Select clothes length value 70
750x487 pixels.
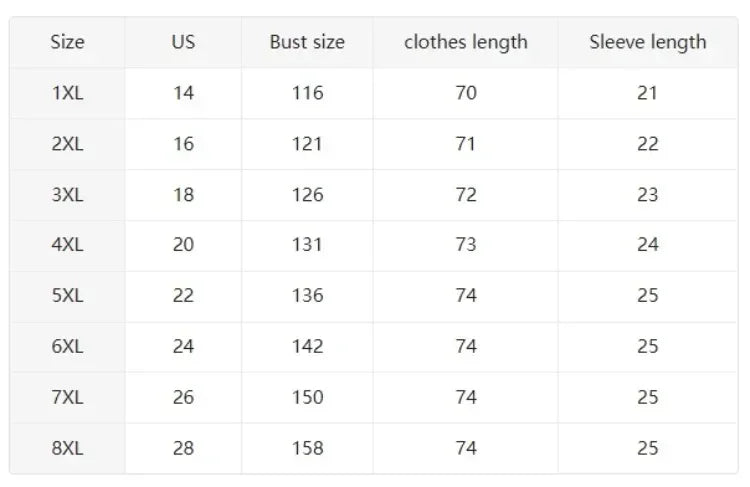pyautogui.click(x=465, y=93)
